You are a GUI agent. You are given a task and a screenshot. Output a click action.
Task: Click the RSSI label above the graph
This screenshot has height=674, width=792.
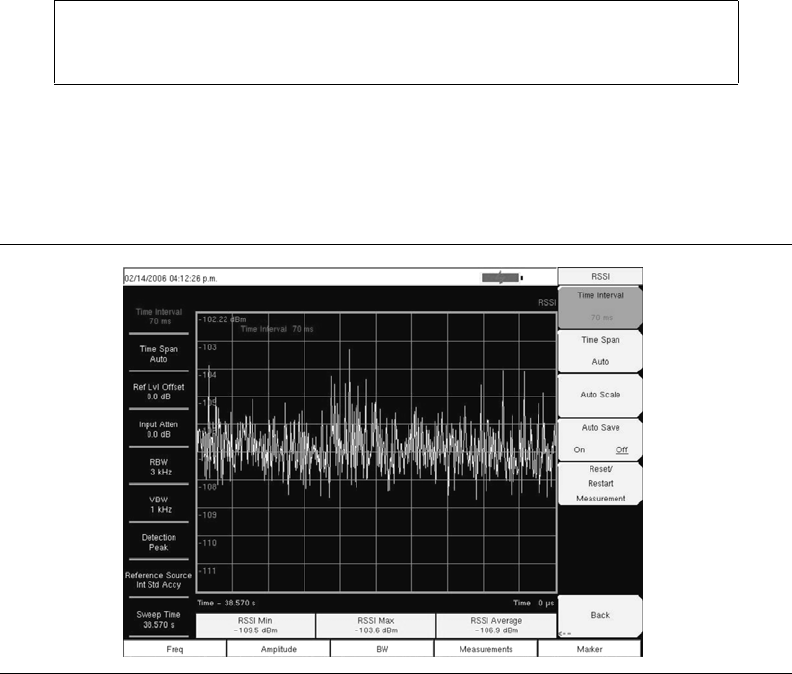(x=547, y=303)
